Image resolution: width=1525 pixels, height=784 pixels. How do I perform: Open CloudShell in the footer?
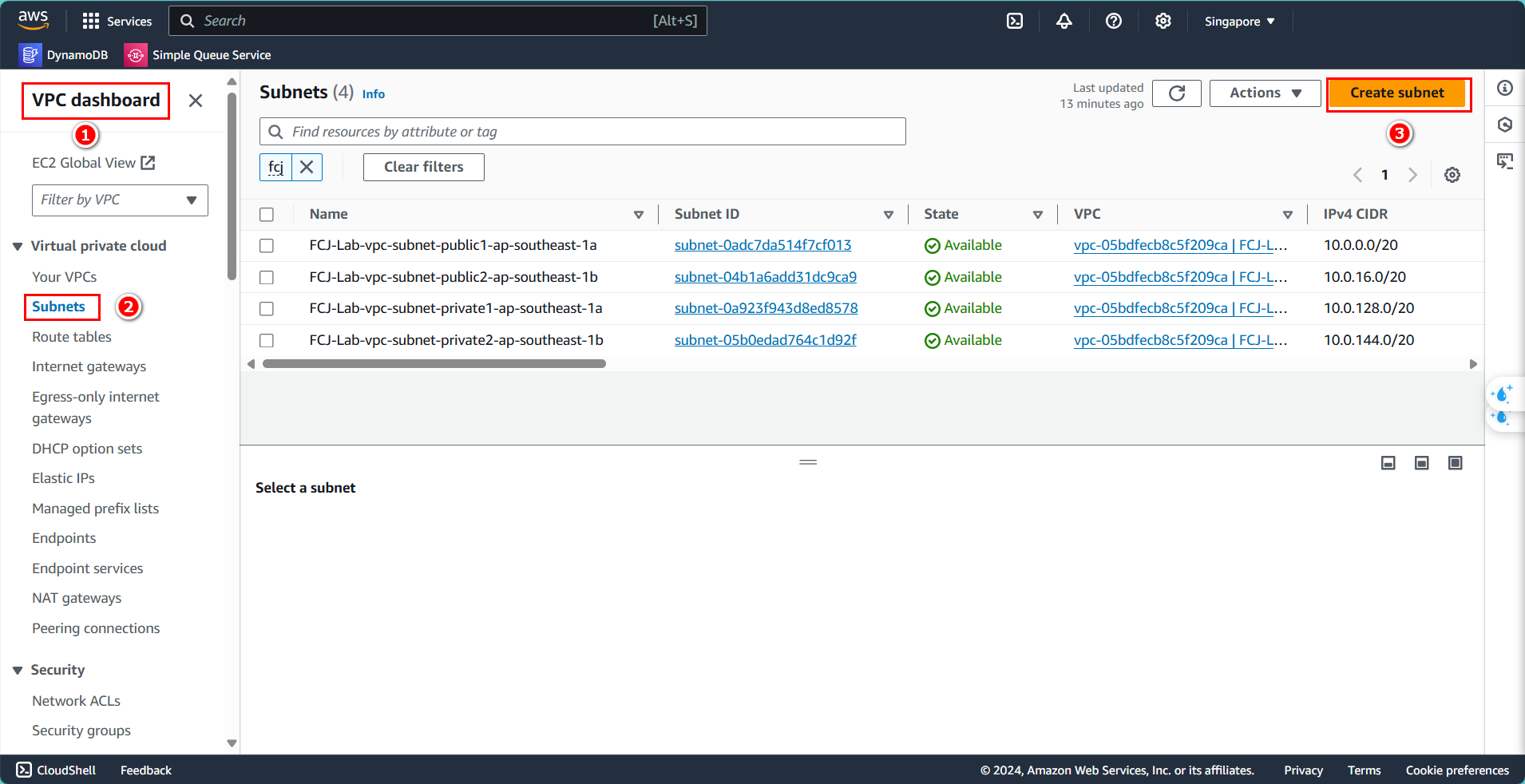[x=56, y=770]
